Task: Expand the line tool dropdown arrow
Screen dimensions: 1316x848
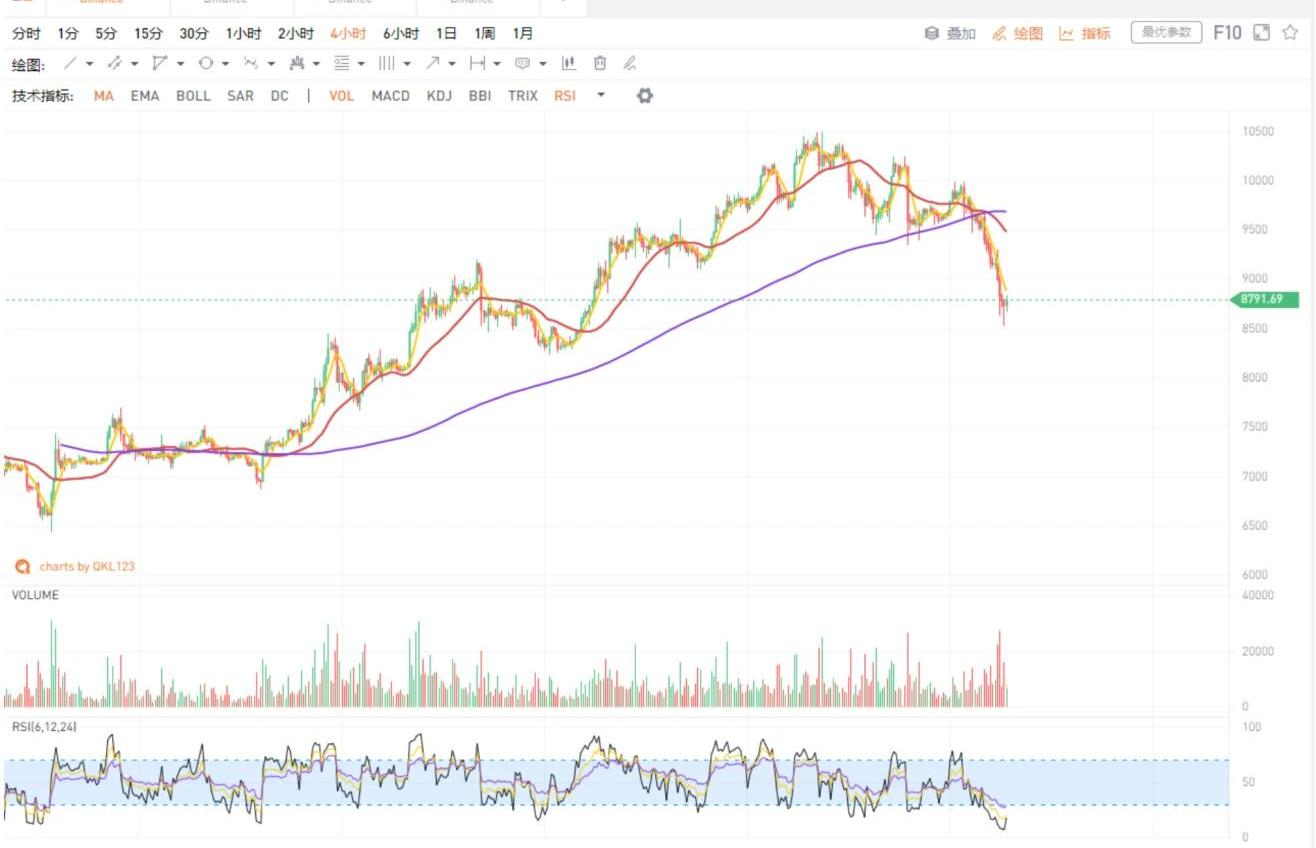Action: (x=89, y=64)
